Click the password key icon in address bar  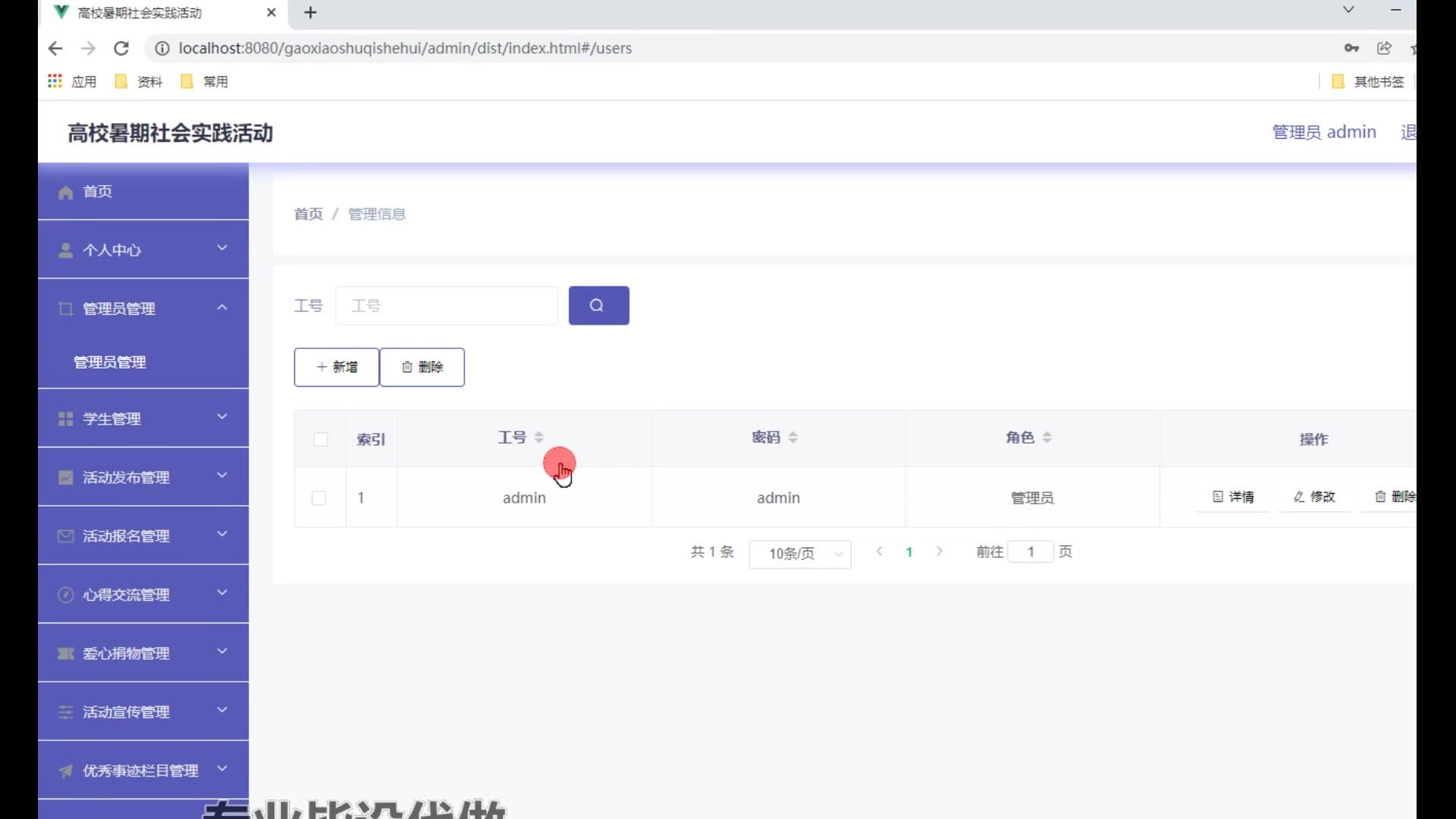click(1351, 49)
